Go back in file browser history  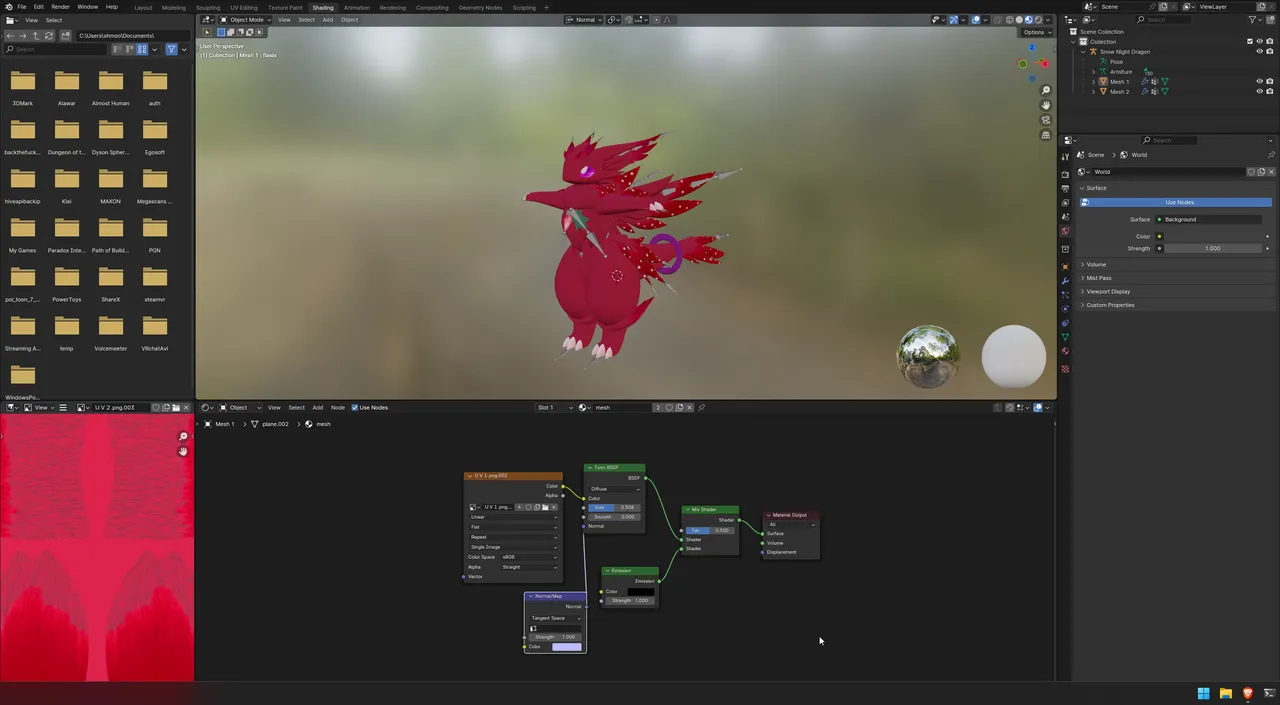[x=10, y=36]
